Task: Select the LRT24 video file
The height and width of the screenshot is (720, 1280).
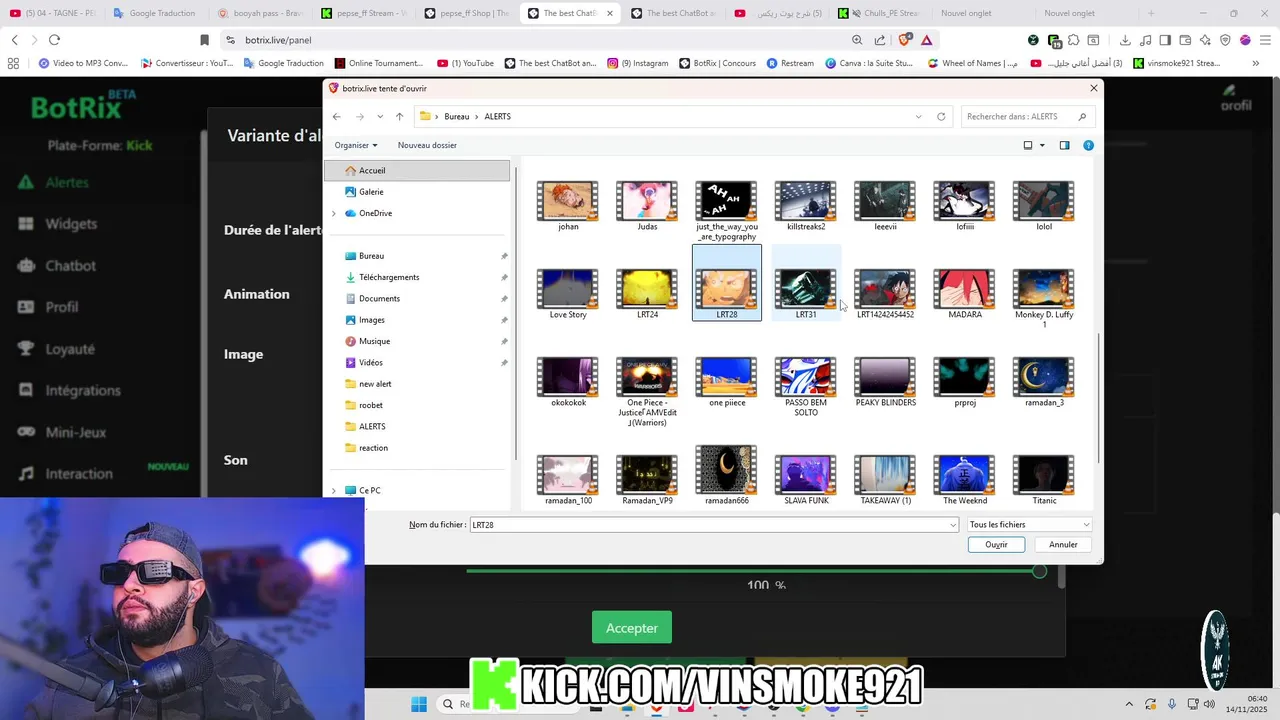Action: pos(647,294)
